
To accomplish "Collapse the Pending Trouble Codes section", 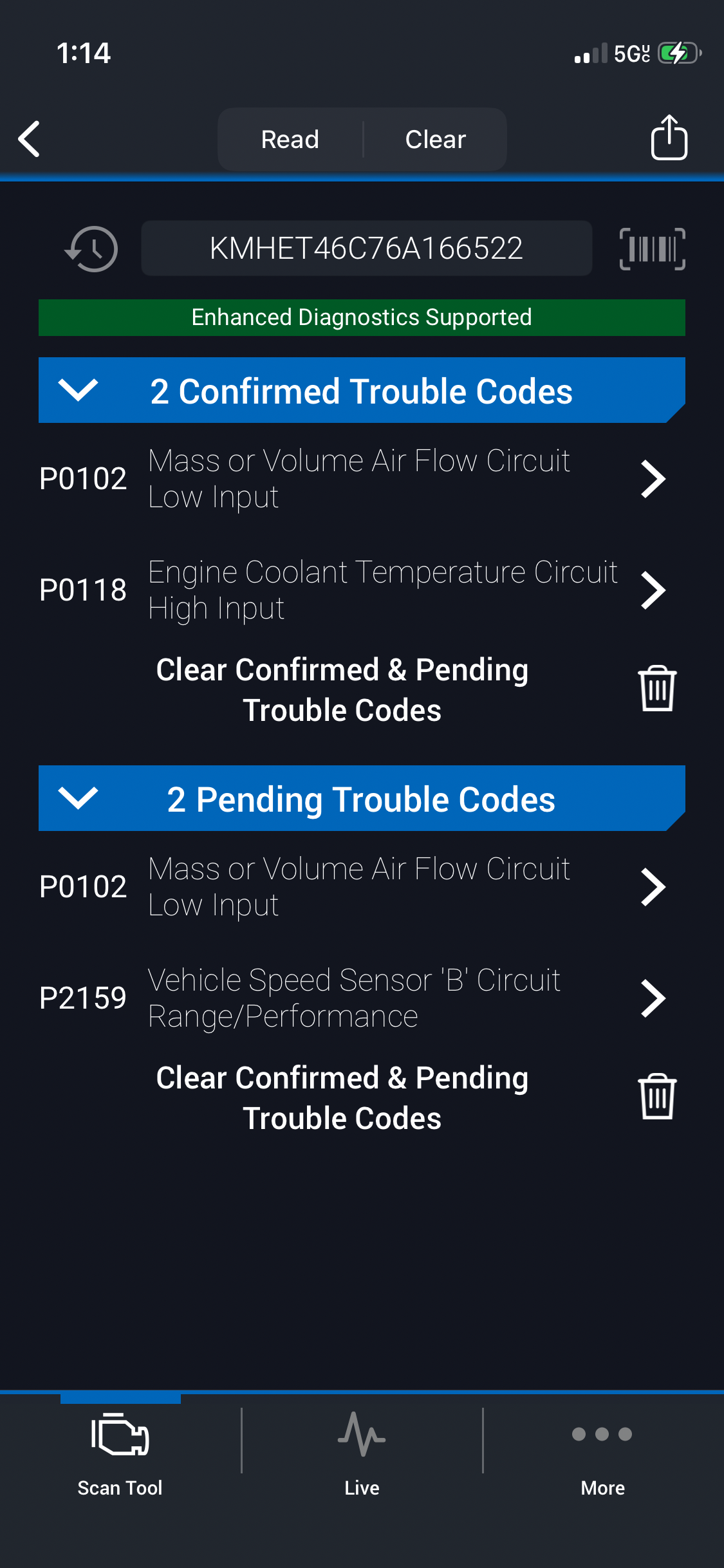I will (x=78, y=798).
